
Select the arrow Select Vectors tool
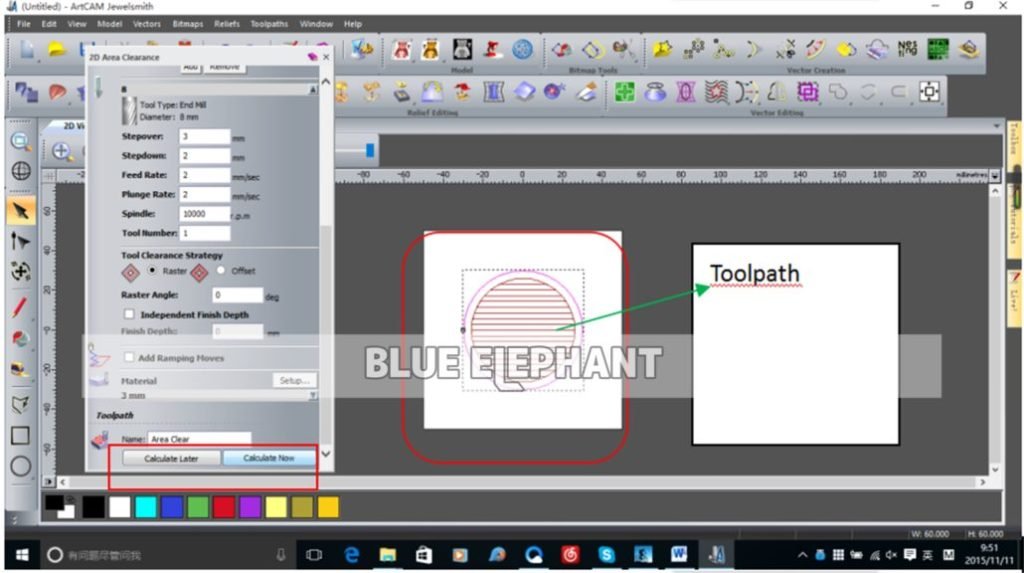[x=20, y=211]
